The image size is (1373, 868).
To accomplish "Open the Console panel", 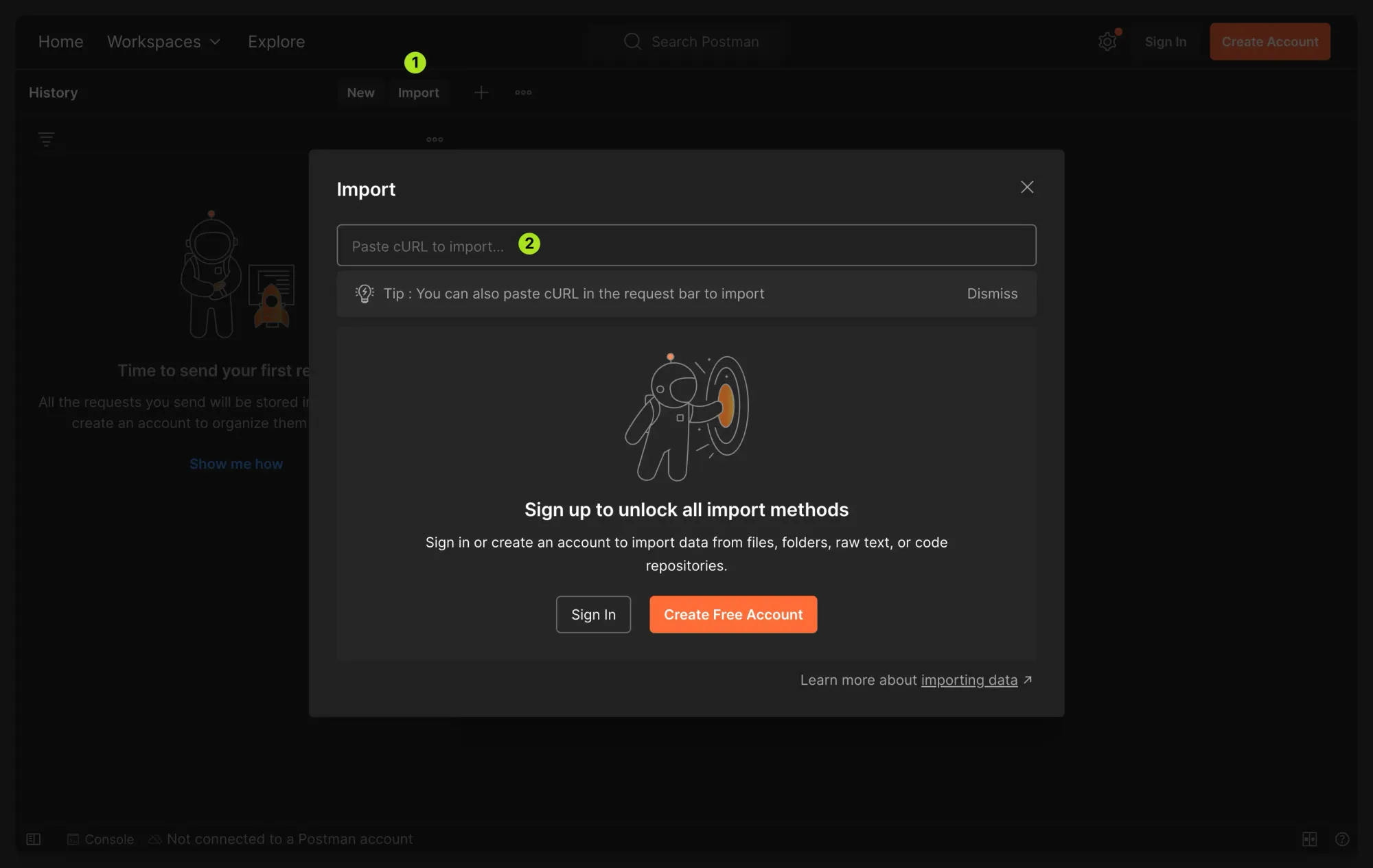I will click(100, 838).
